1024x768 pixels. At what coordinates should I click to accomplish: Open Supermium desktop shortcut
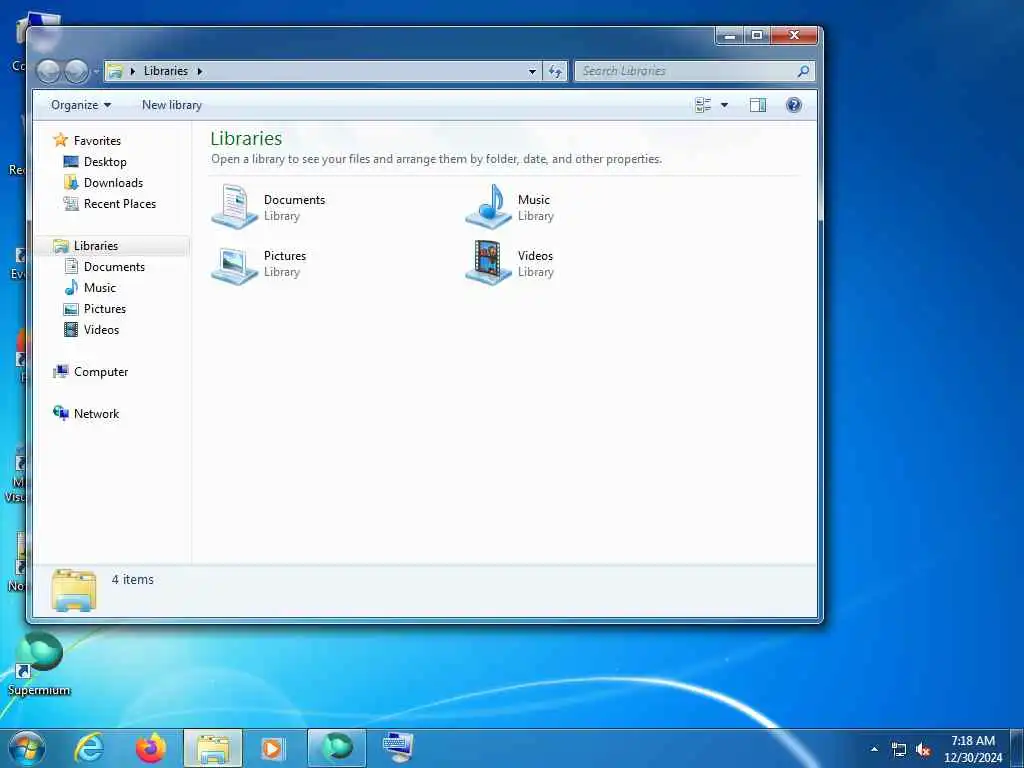(39, 664)
